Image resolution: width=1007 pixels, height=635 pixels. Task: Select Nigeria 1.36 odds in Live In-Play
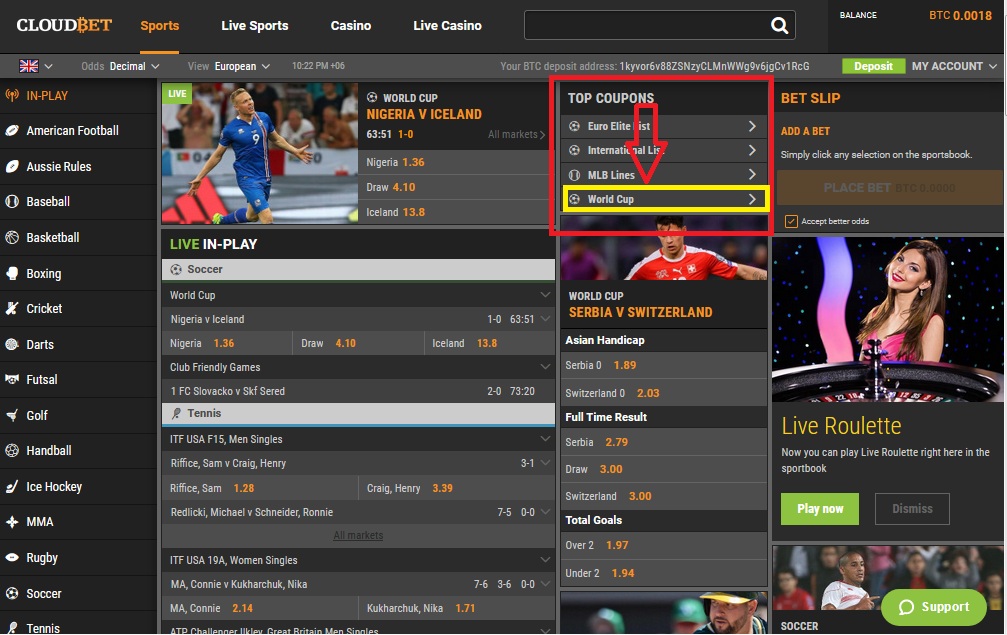tap(227, 343)
